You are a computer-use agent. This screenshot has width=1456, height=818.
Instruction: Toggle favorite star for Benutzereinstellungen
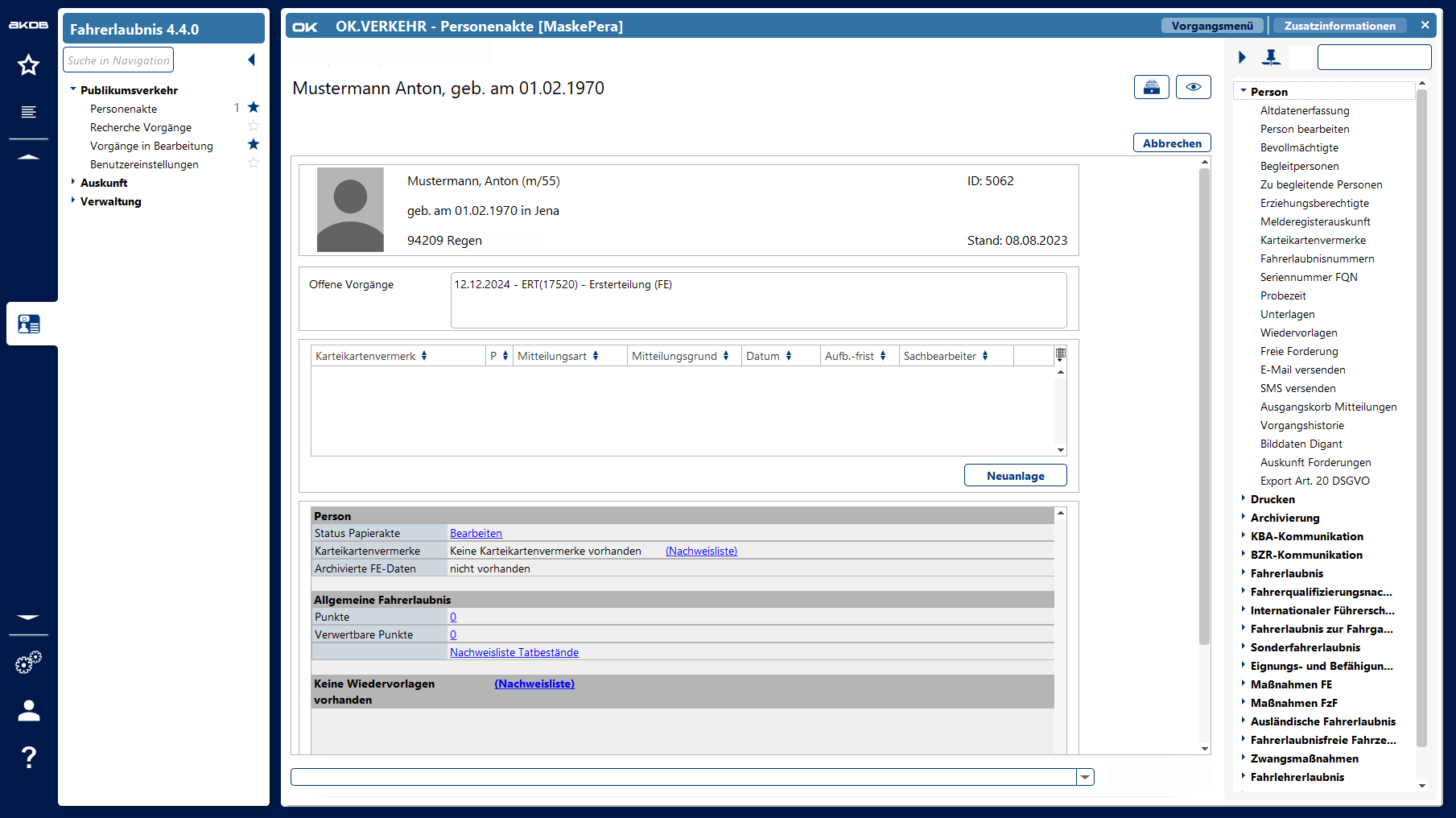click(x=254, y=163)
